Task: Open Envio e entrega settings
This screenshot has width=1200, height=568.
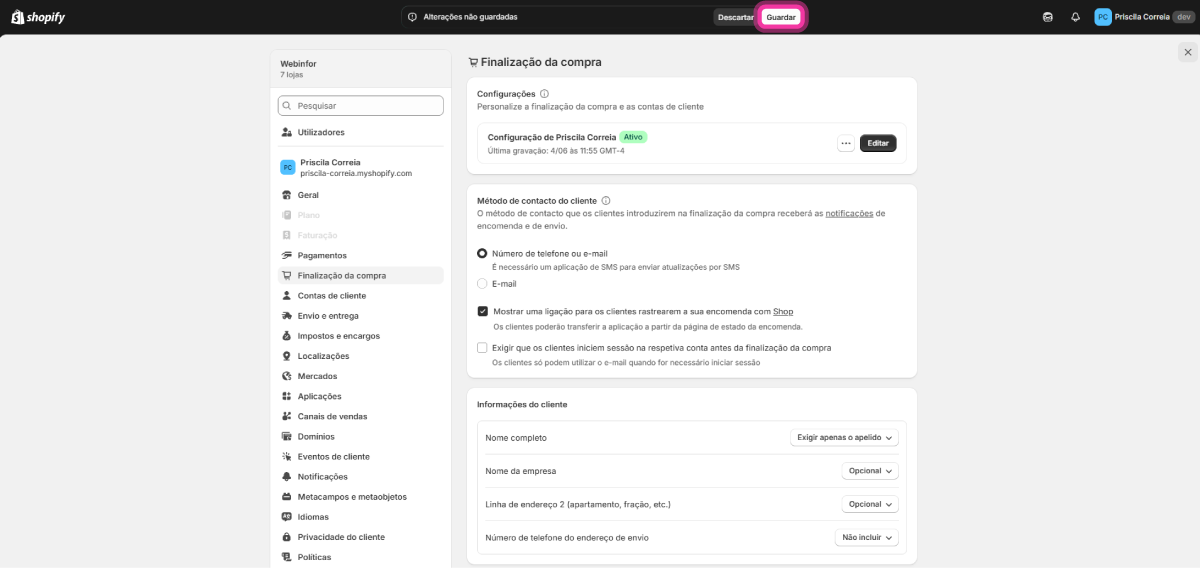Action: 360,315
